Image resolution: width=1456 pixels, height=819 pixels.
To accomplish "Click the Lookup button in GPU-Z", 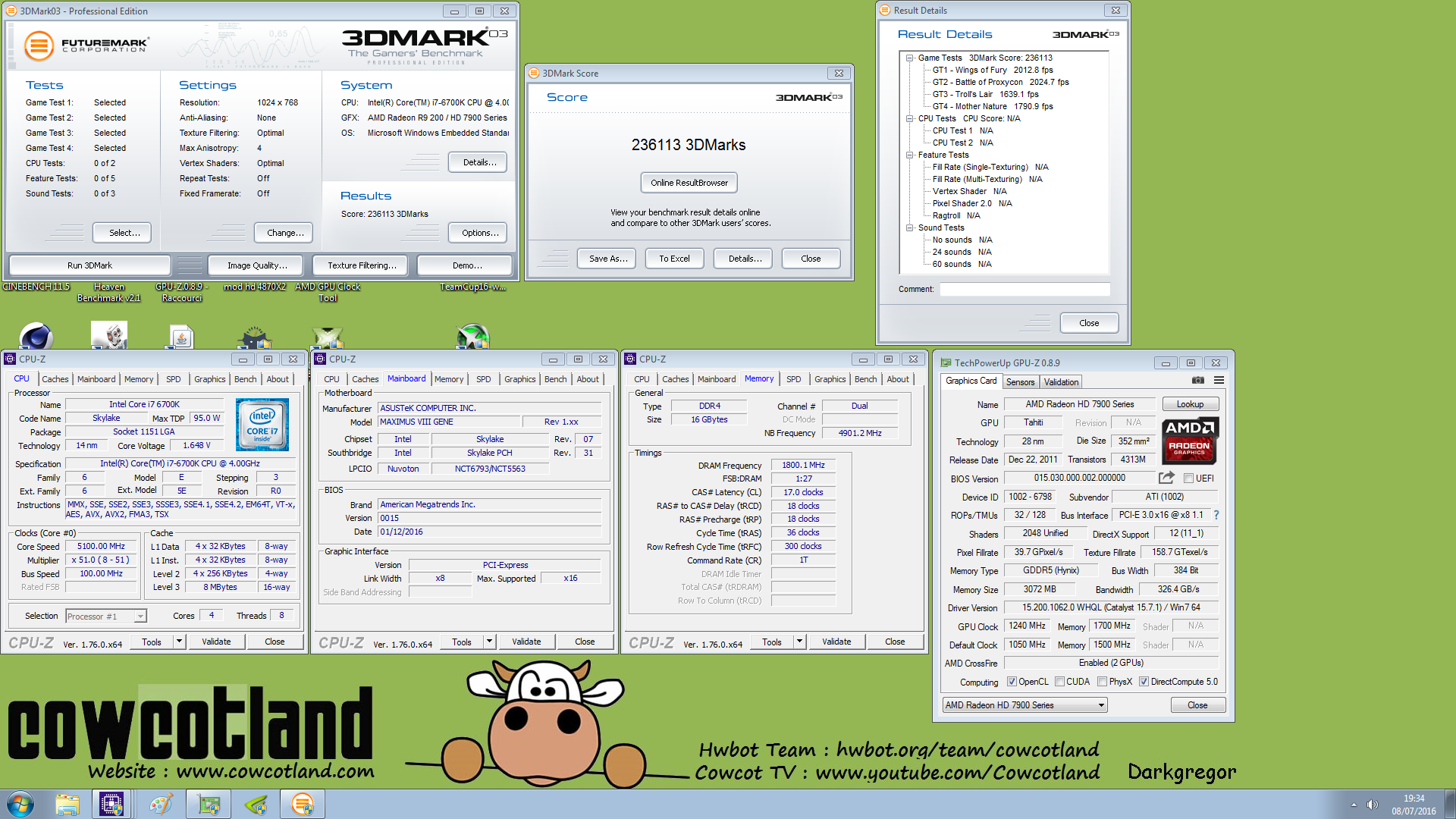I will 1190,404.
